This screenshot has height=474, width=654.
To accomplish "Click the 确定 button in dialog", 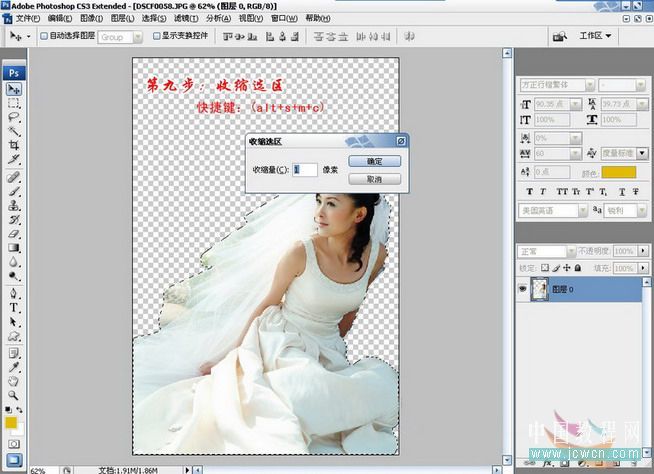I will pyautogui.click(x=374, y=161).
